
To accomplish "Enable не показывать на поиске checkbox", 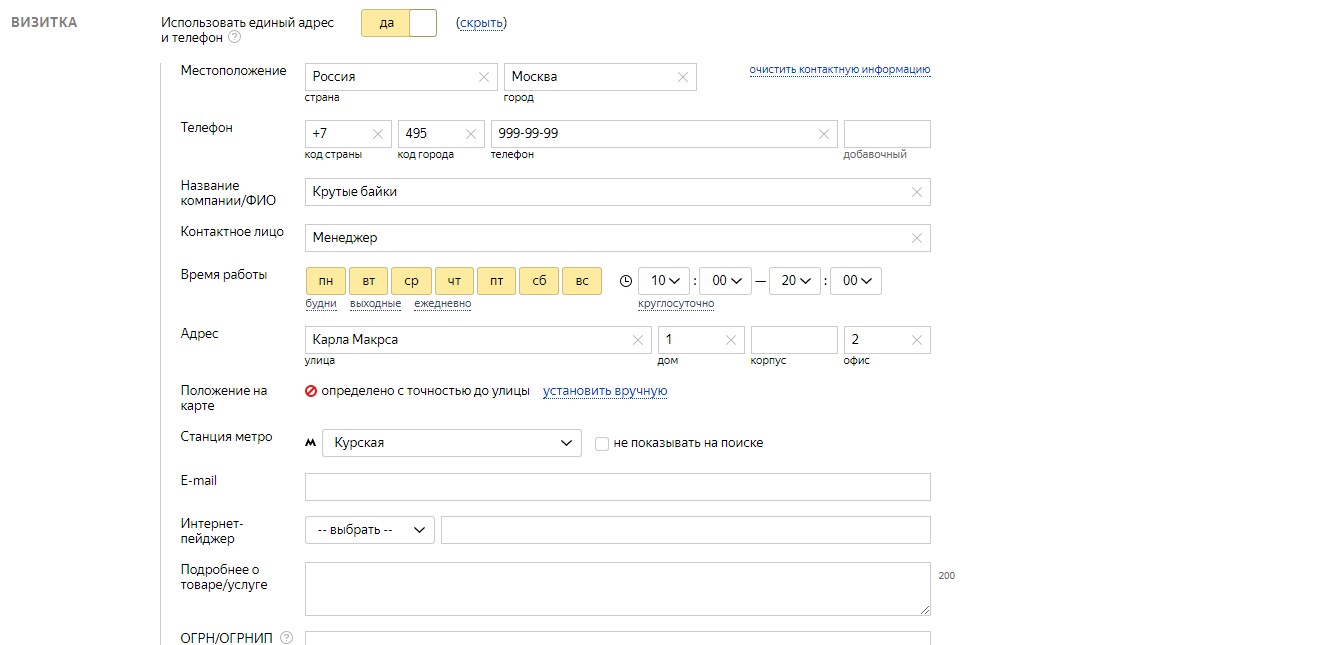I will coord(602,443).
